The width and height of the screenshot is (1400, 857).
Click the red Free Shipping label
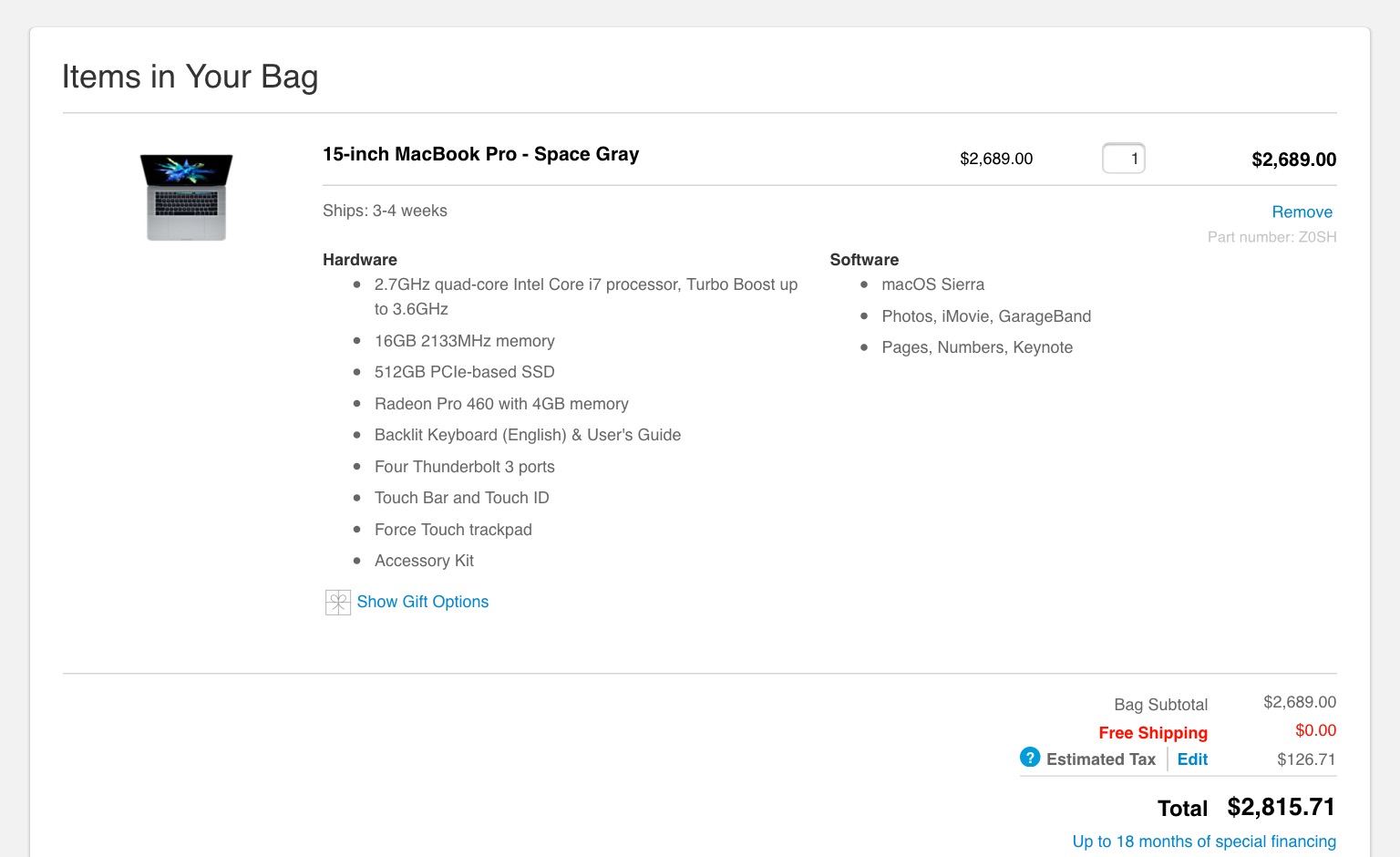point(1152,733)
